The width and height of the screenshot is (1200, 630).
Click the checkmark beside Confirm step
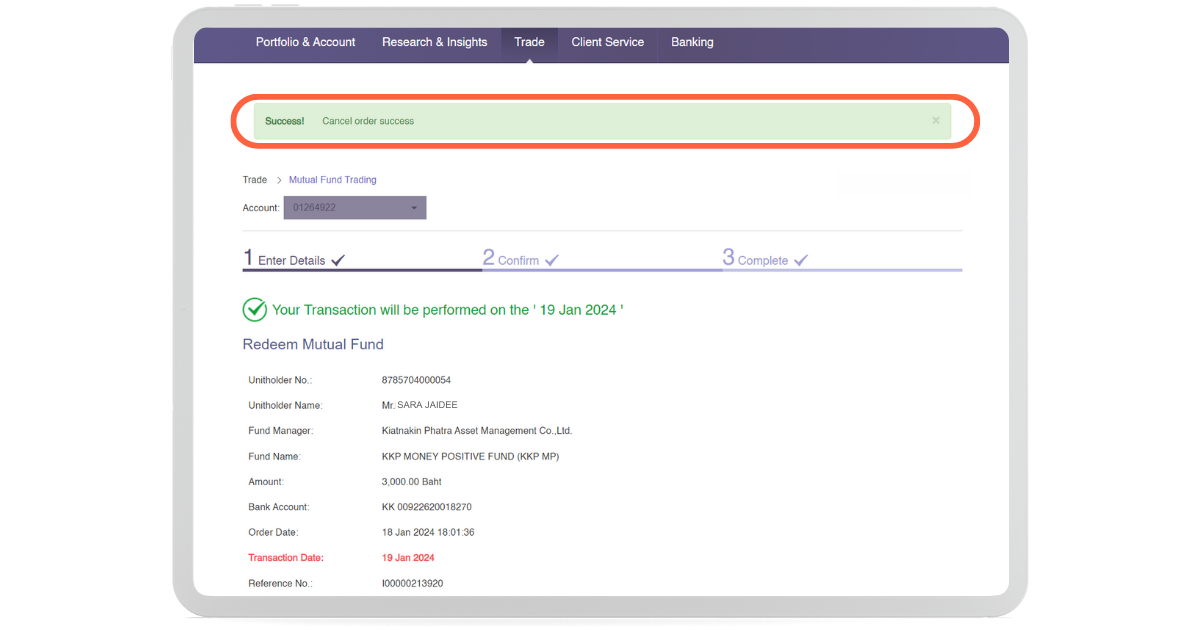click(552, 260)
